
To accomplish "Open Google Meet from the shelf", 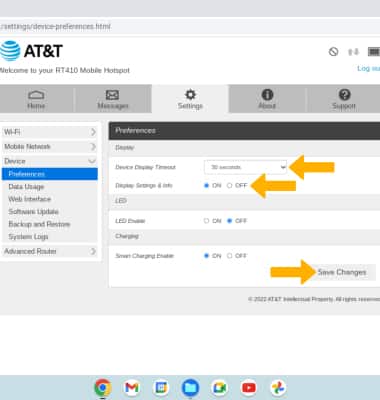I will pyautogui.click(x=220, y=388).
